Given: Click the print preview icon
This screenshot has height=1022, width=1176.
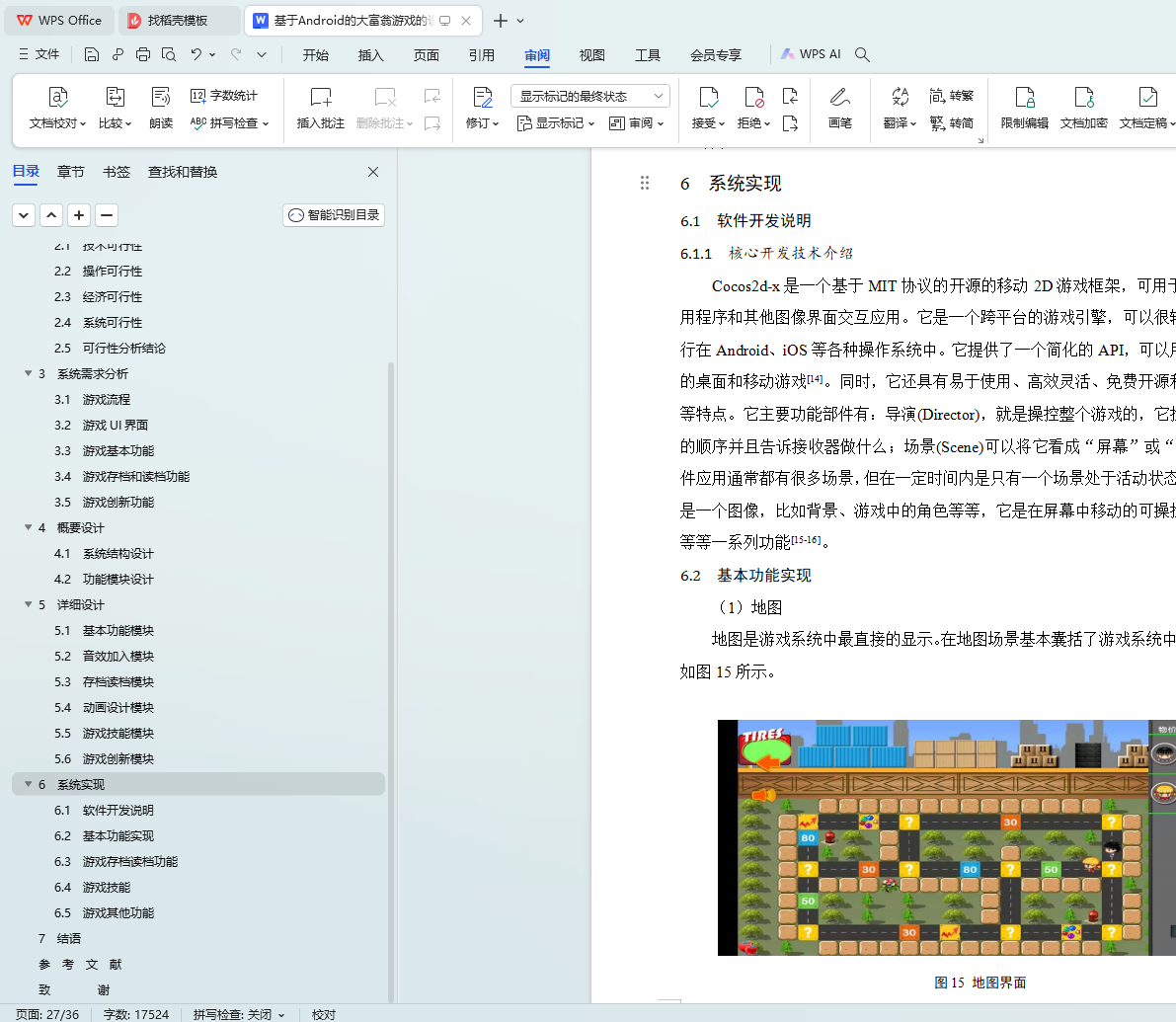Looking at the screenshot, I should pos(169,54).
